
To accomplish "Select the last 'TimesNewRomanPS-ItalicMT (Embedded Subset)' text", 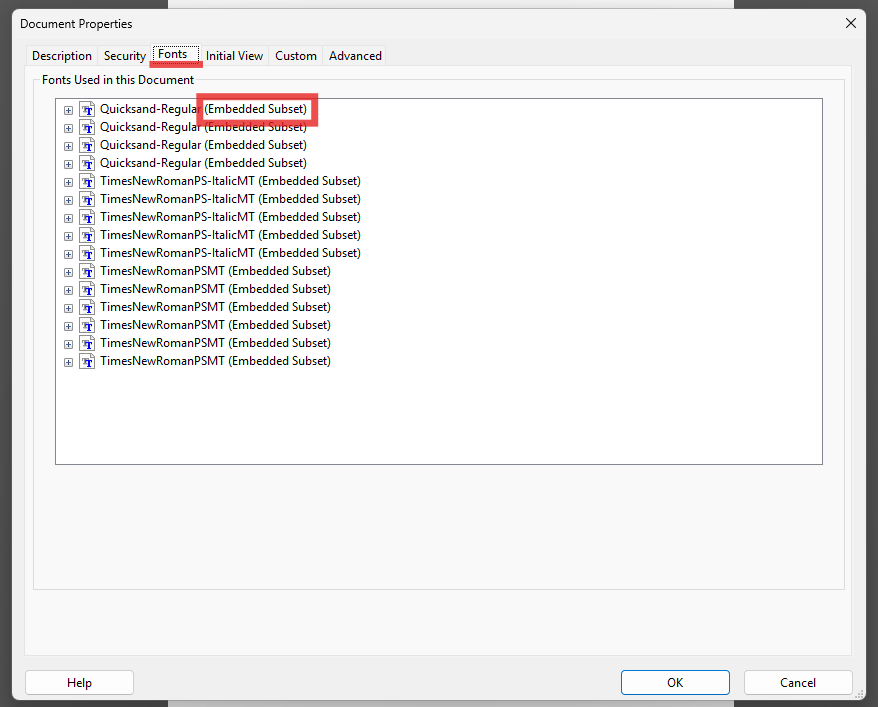I will pyautogui.click(x=230, y=253).
